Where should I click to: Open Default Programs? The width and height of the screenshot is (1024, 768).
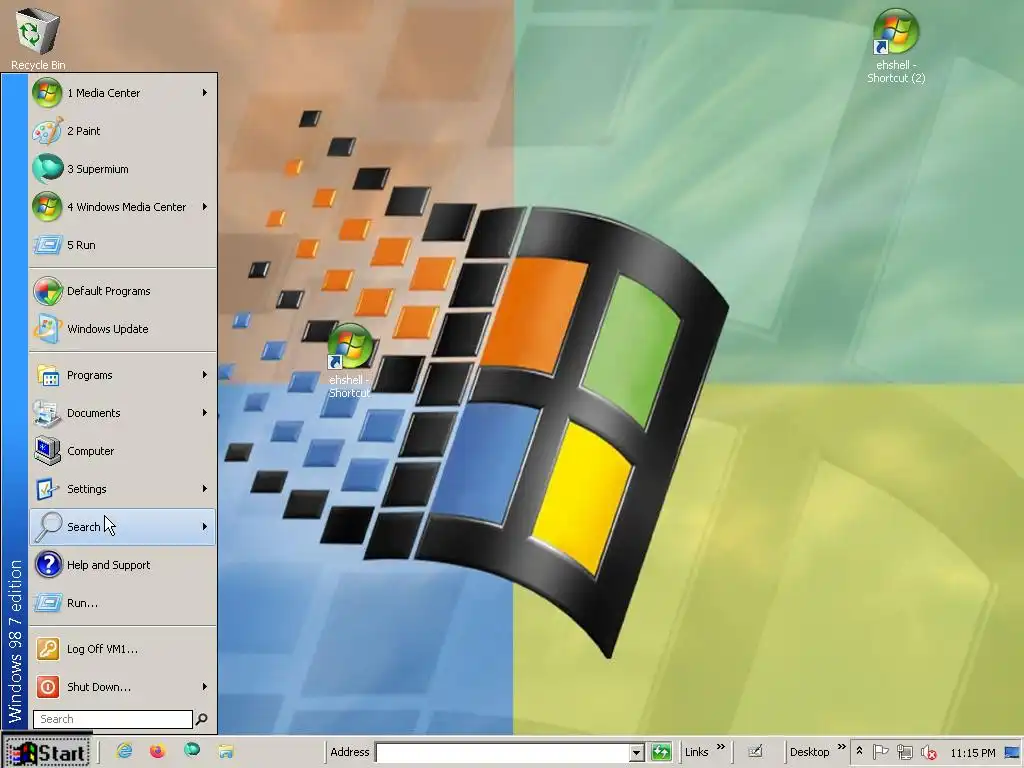(x=123, y=291)
